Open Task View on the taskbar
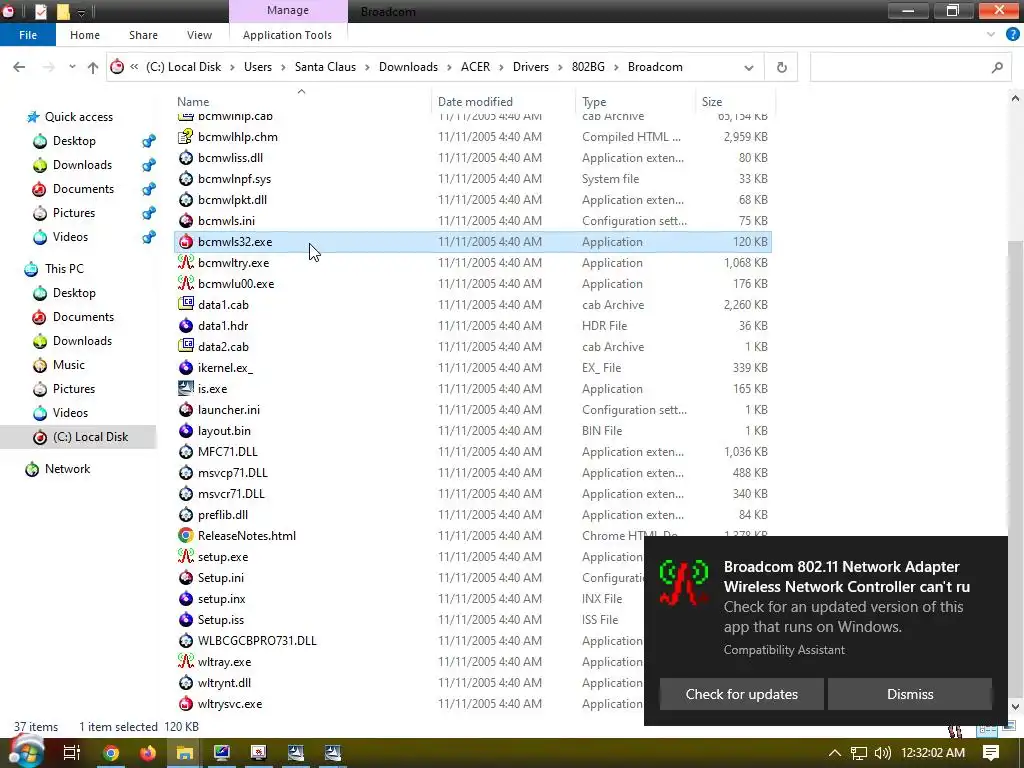Screen dimensions: 1024x768 coord(72,753)
